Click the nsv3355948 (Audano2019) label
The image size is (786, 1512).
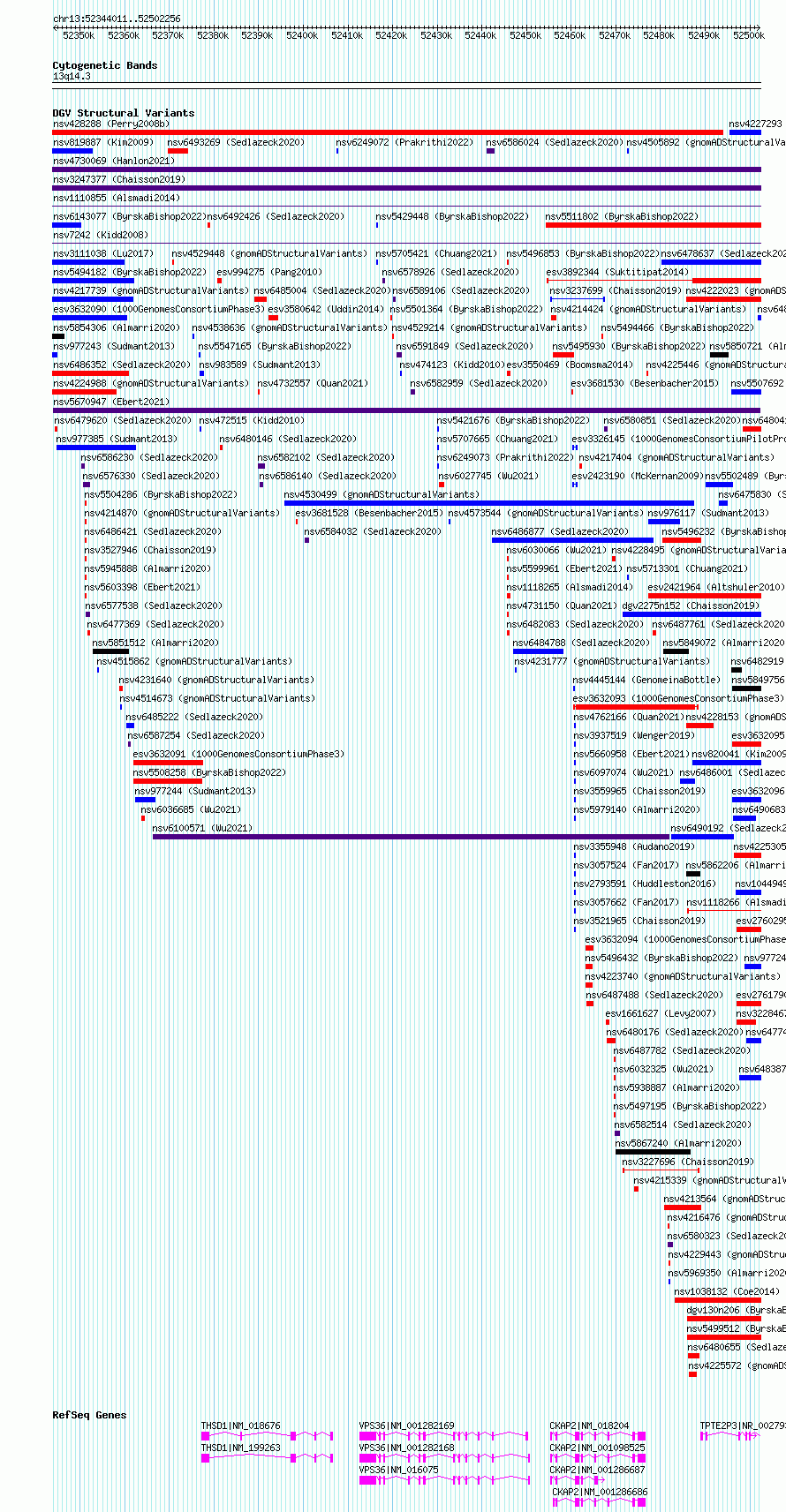634,846
